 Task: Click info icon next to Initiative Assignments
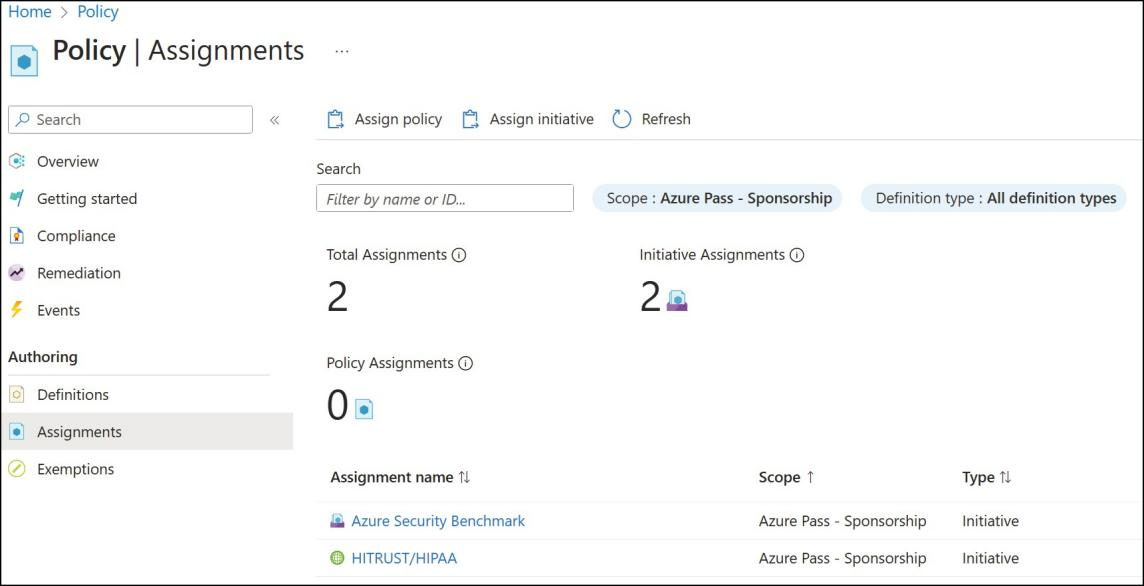797,255
